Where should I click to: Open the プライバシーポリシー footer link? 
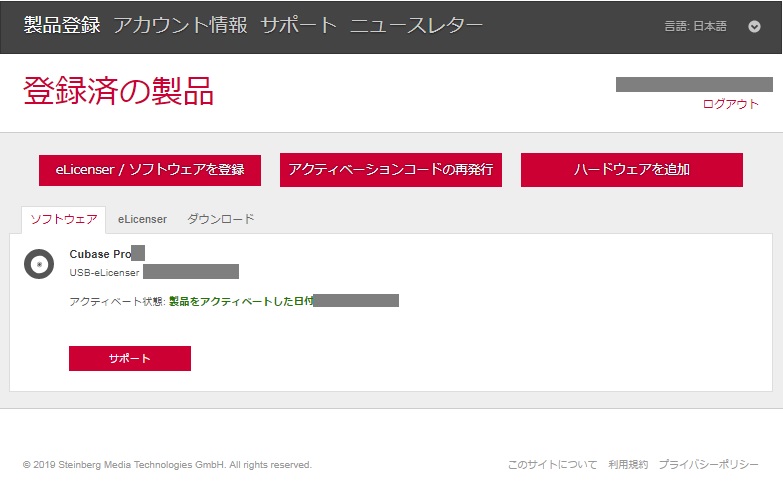pyautogui.click(x=709, y=465)
